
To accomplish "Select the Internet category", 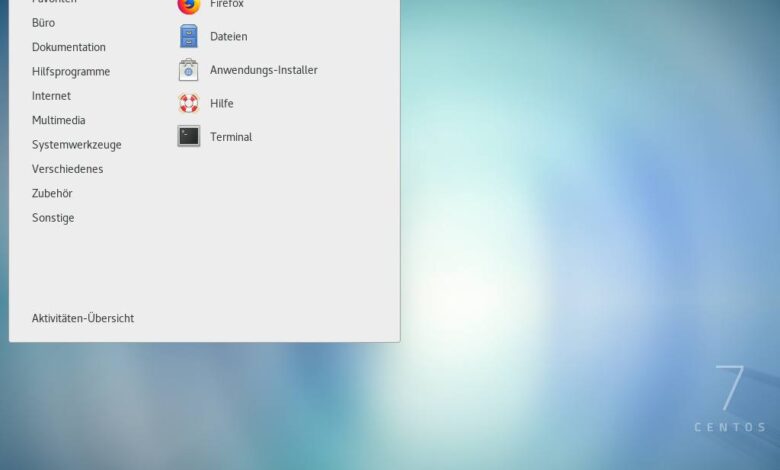I will click(51, 96).
